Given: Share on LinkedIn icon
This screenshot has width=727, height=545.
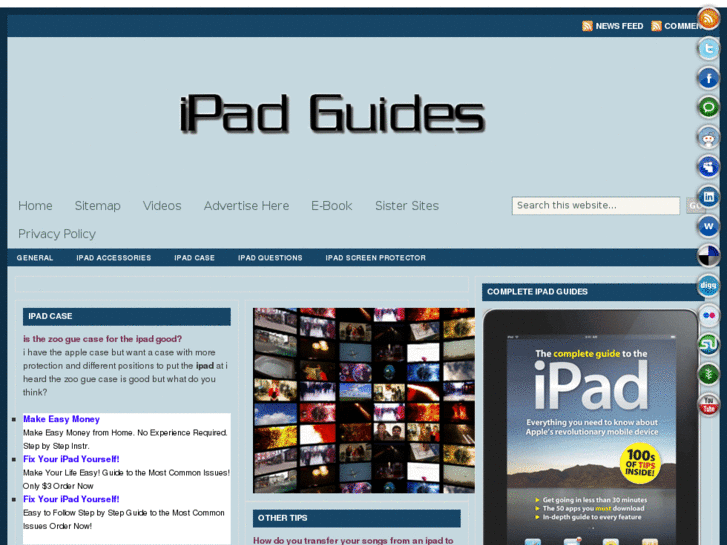Looking at the screenshot, I should coord(708,197).
